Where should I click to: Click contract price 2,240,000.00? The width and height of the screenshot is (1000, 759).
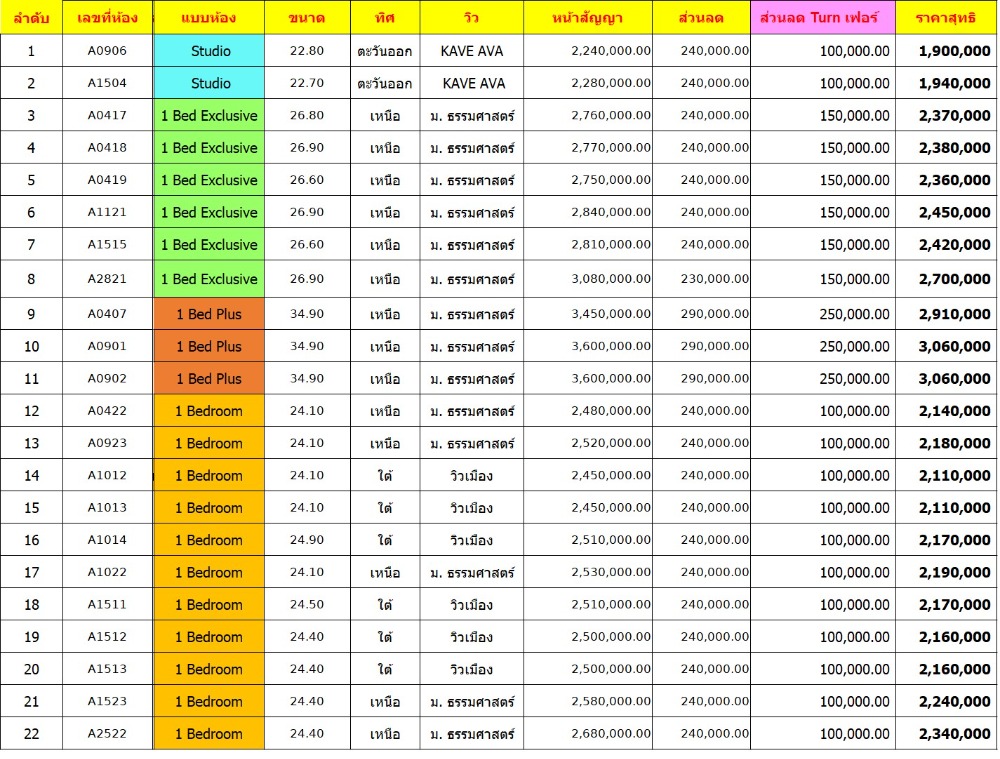[x=611, y=50]
